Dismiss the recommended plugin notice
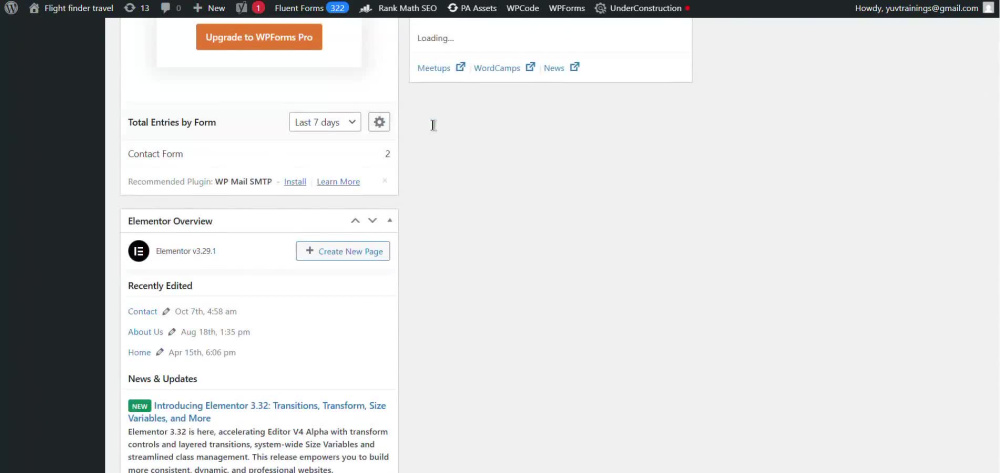This screenshot has width=1000, height=473. (x=385, y=181)
